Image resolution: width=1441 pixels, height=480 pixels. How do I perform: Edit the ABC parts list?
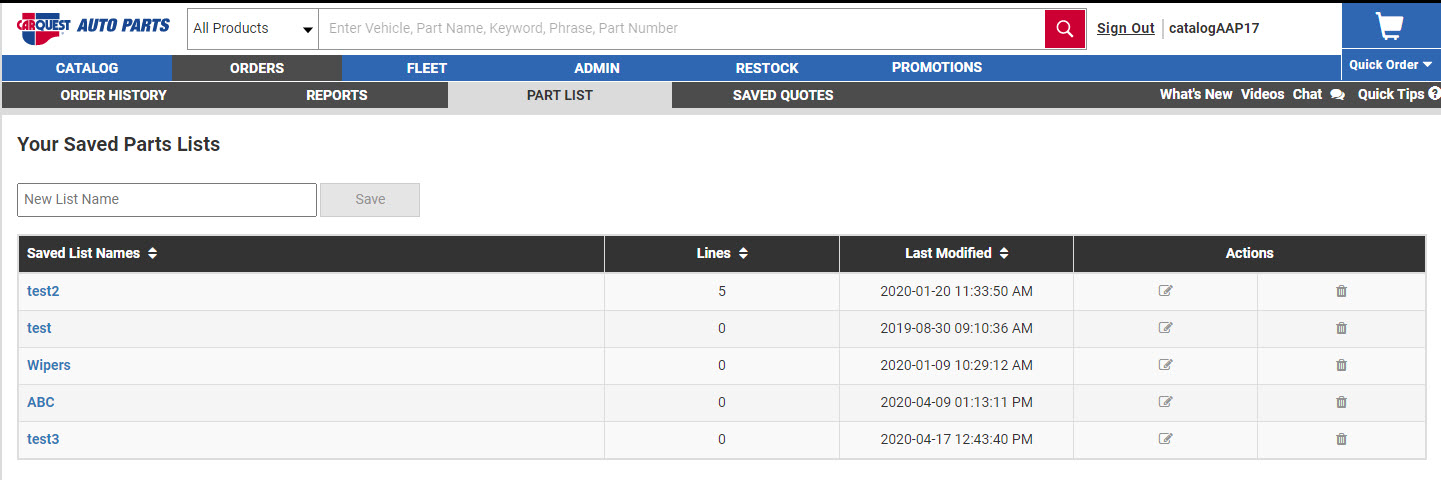(1165, 402)
